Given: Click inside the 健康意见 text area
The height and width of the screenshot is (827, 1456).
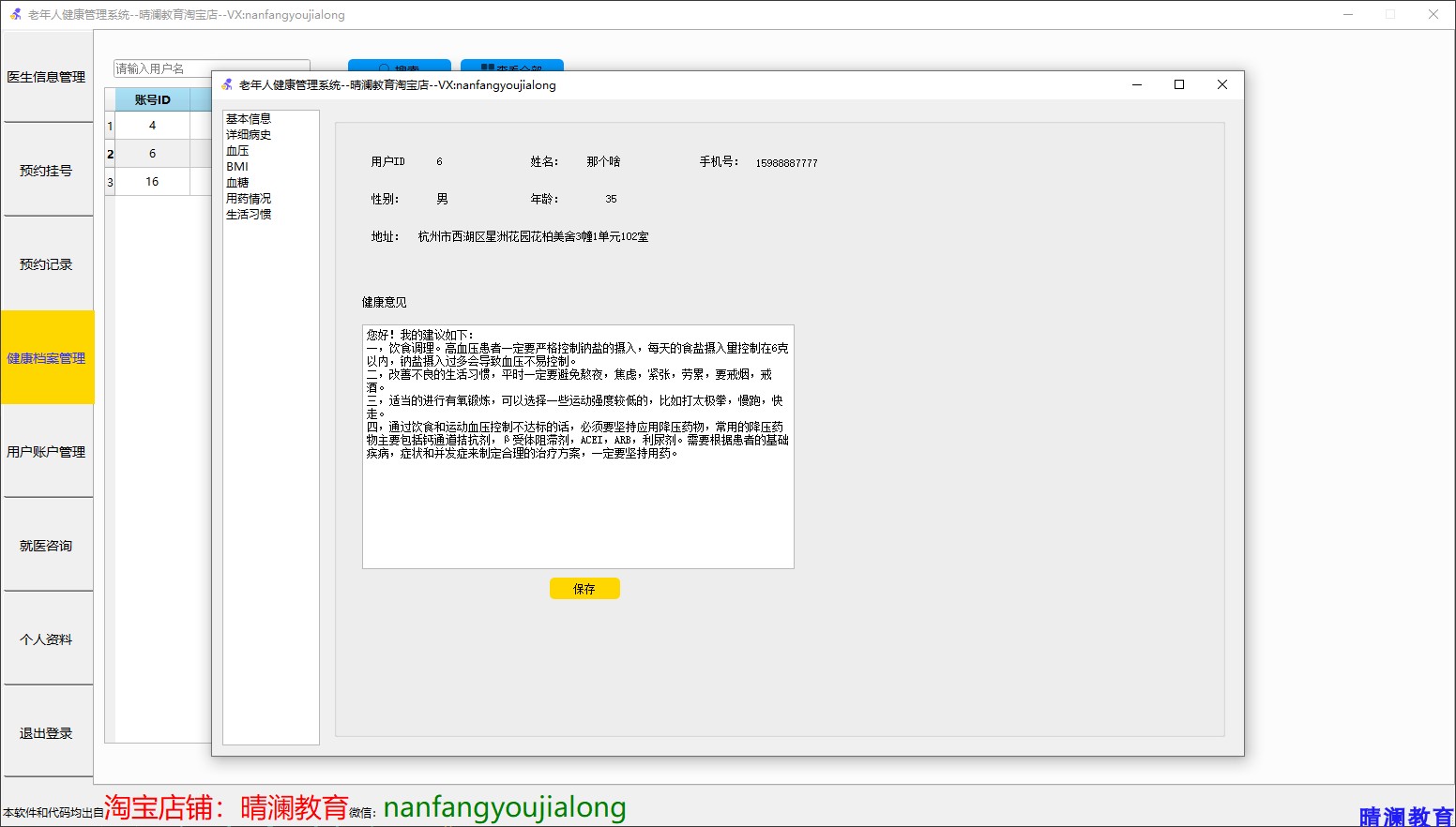Looking at the screenshot, I should [x=578, y=446].
